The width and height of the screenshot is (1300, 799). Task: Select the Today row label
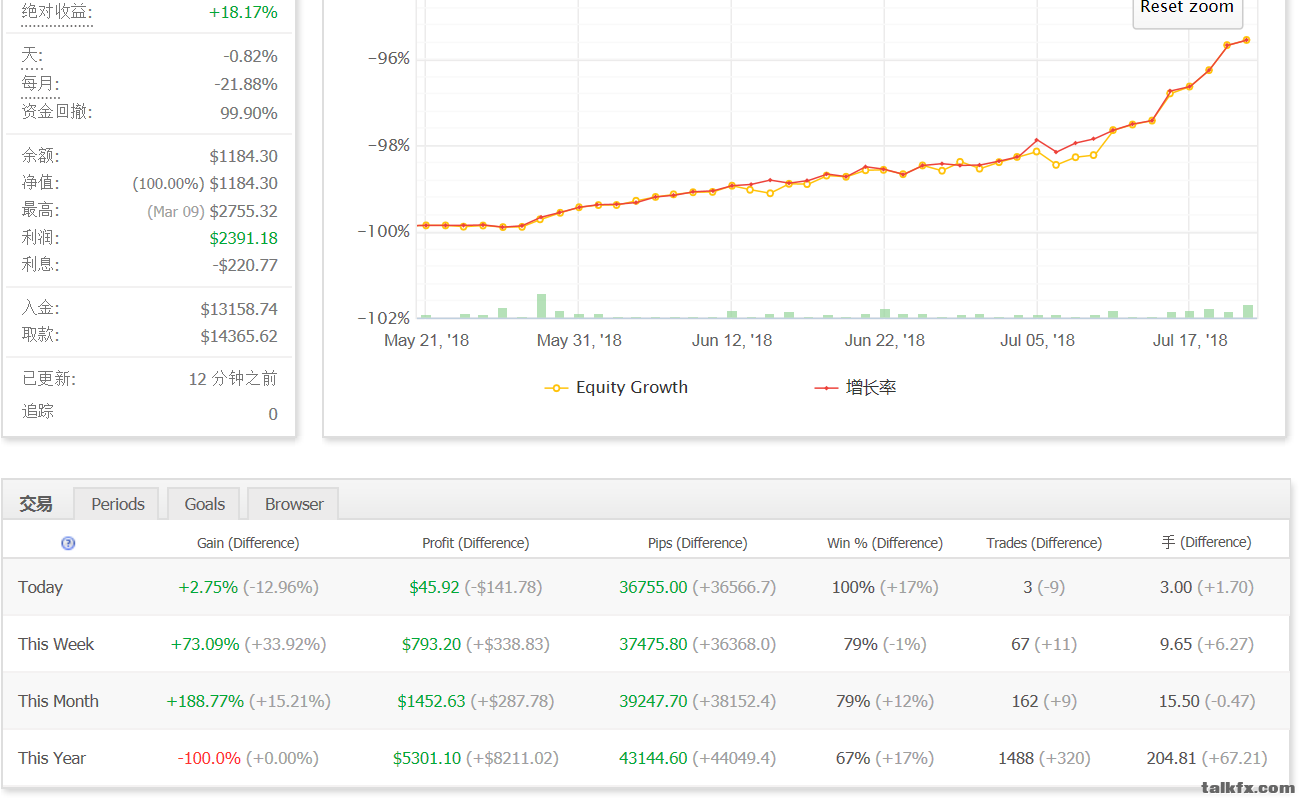(x=40, y=587)
